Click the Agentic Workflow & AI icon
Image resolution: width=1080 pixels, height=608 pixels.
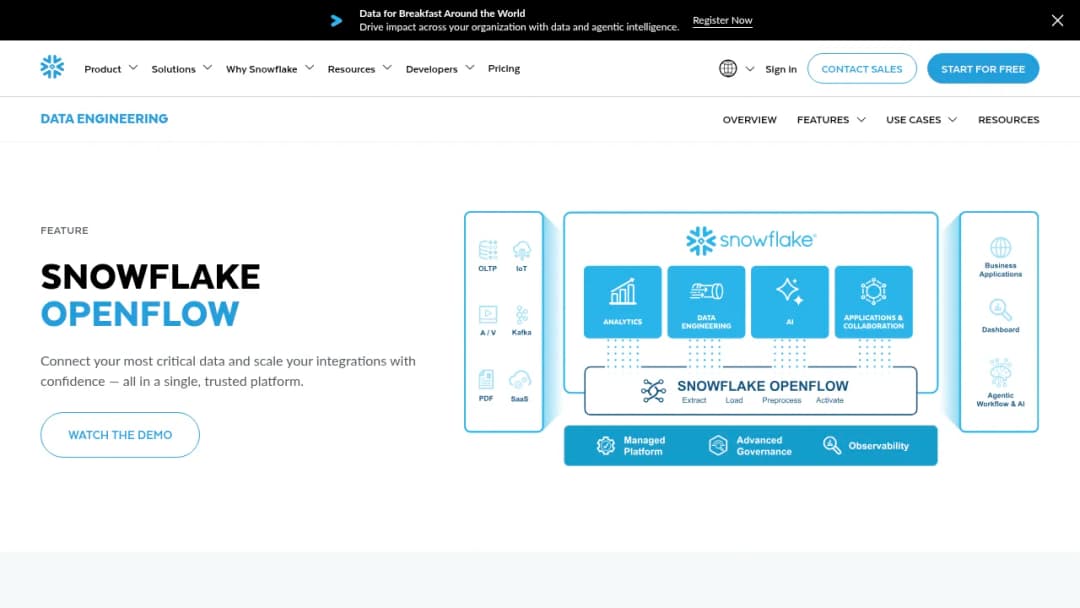click(1000, 373)
